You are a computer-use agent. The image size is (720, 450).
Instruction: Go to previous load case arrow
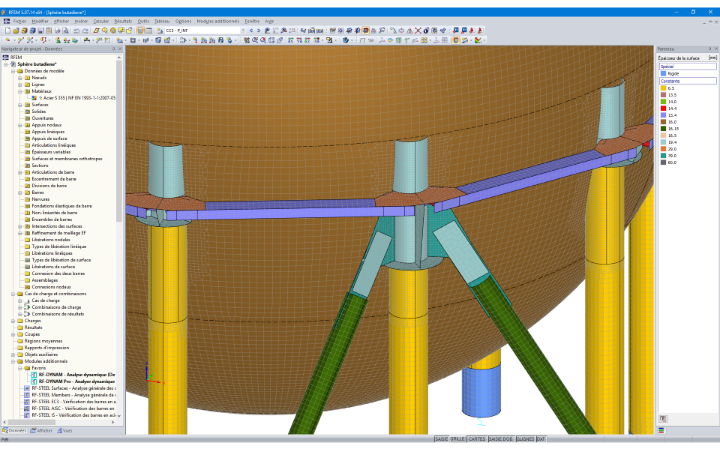tap(251, 31)
